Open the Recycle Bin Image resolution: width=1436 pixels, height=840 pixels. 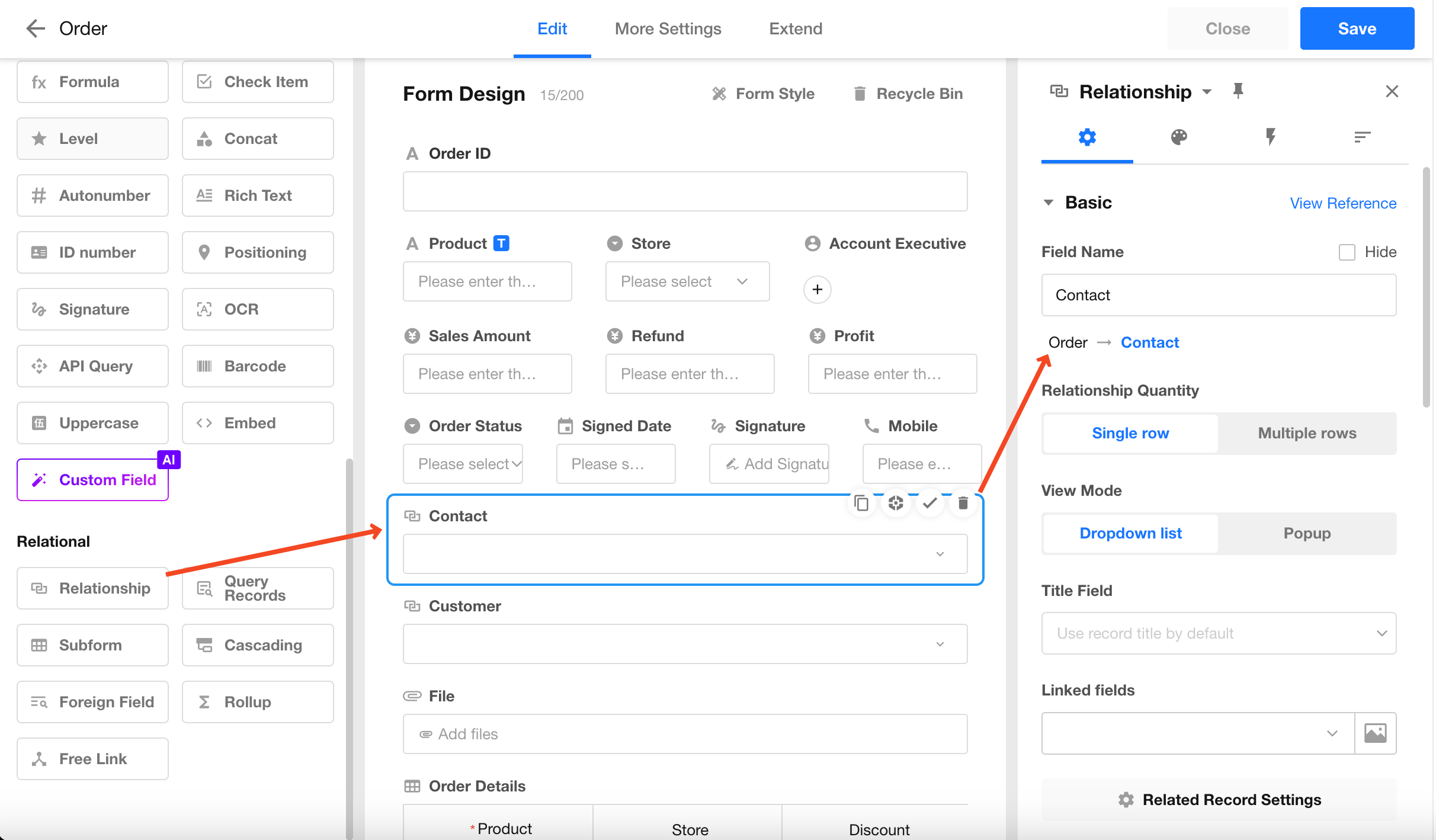click(908, 94)
